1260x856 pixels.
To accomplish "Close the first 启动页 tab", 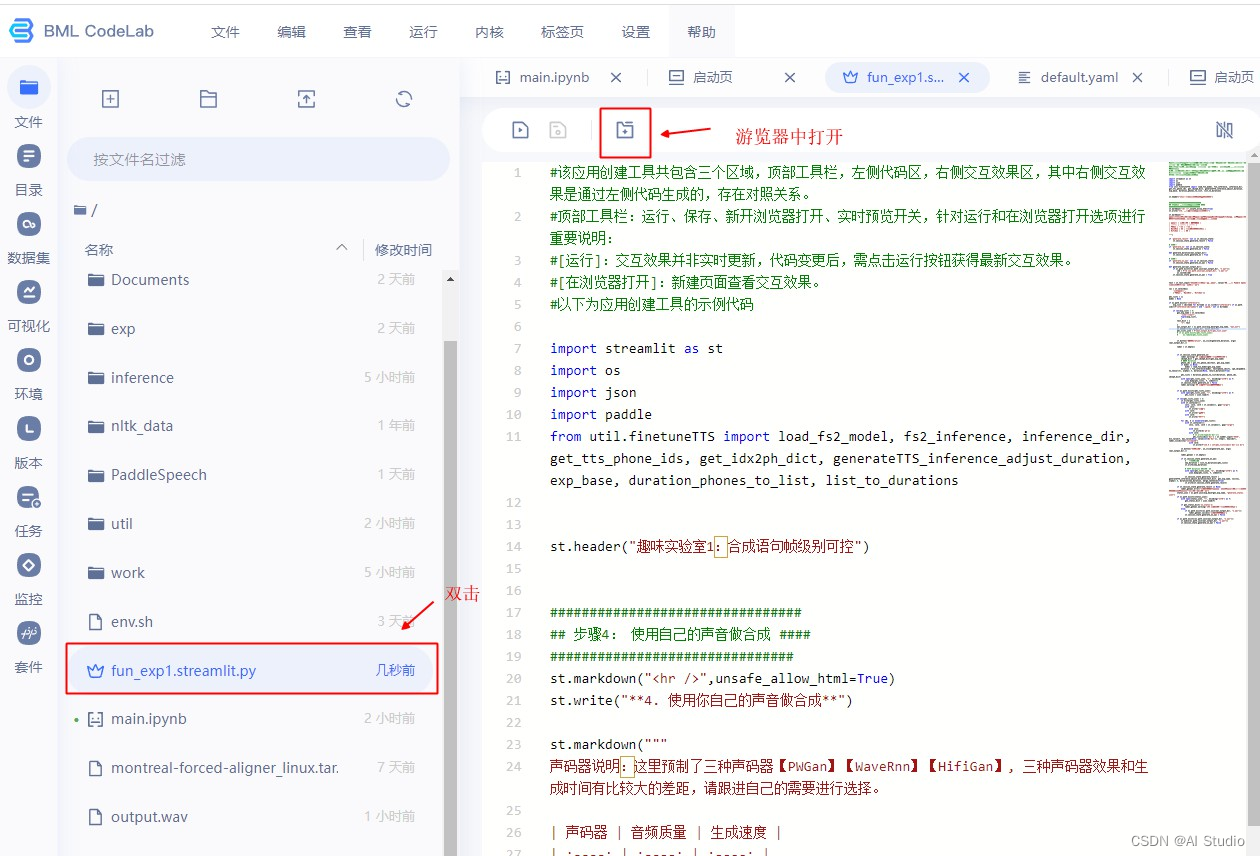I will click(790, 77).
